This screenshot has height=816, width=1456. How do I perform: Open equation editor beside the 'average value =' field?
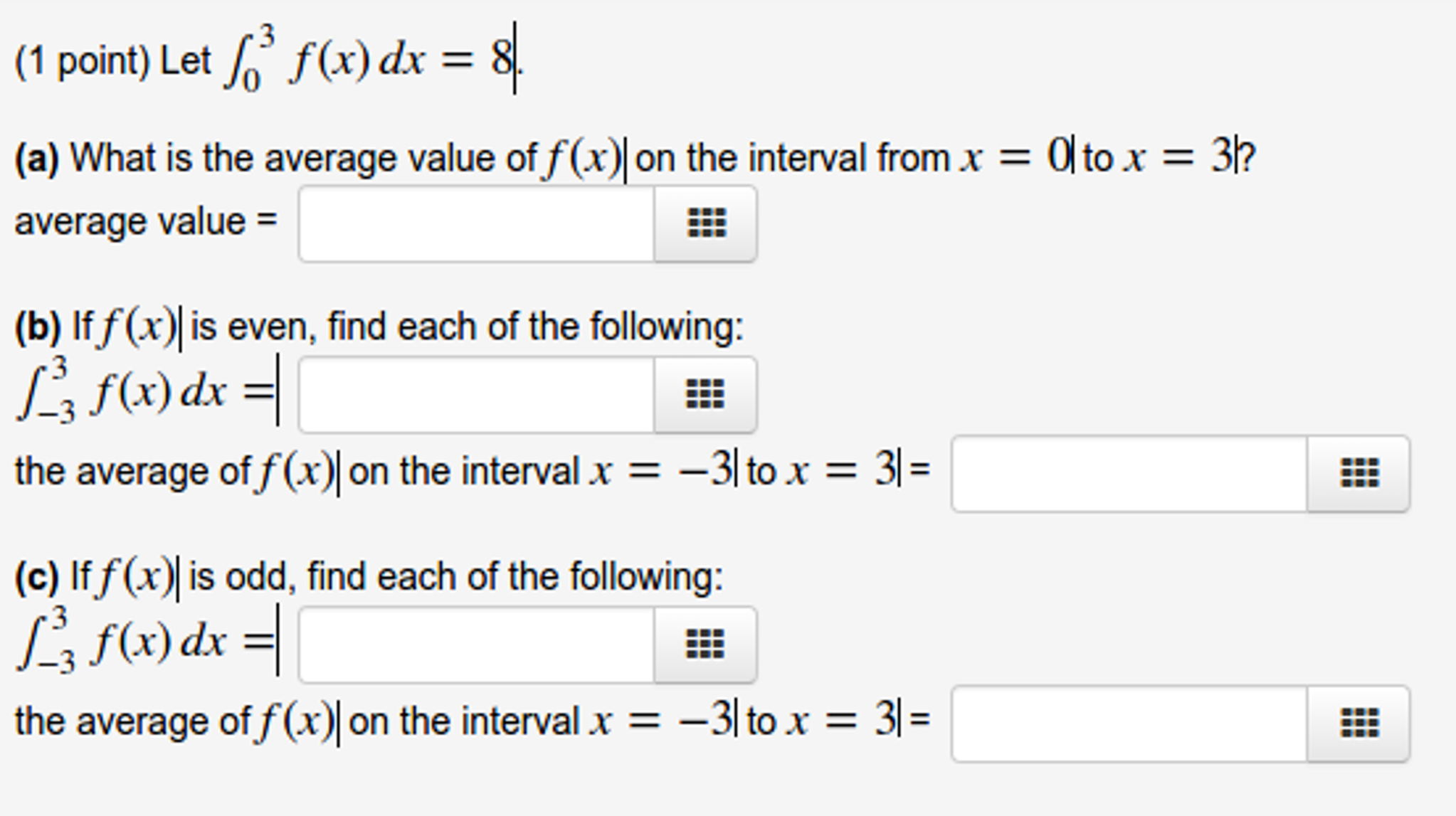click(706, 223)
